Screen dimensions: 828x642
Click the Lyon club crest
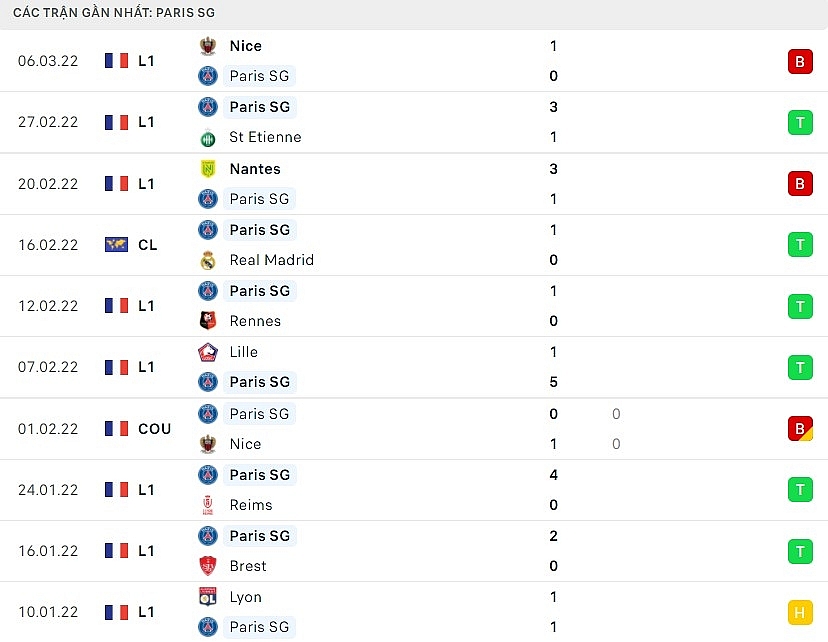click(x=208, y=597)
